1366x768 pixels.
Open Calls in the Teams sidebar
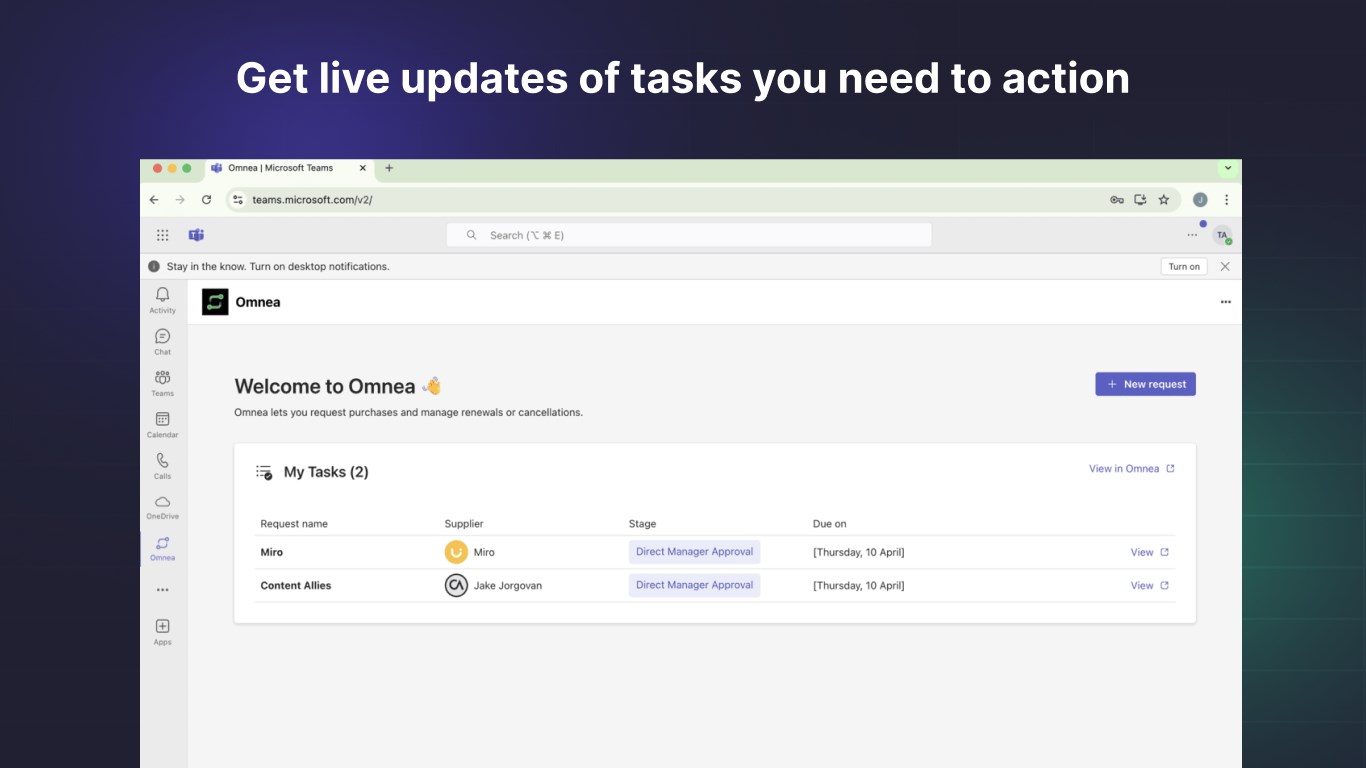click(x=163, y=466)
